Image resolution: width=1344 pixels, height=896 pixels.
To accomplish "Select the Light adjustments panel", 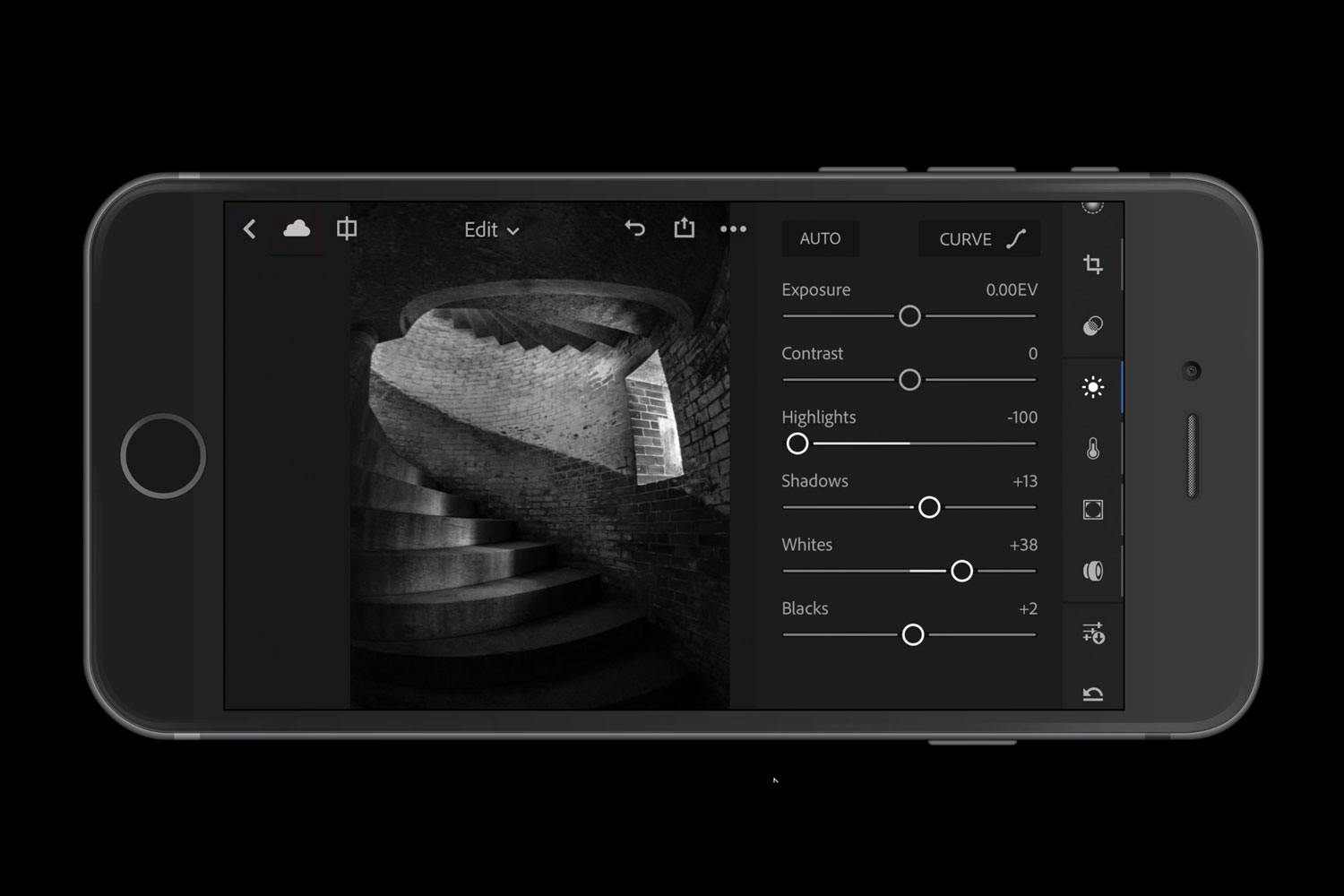I will [1093, 387].
